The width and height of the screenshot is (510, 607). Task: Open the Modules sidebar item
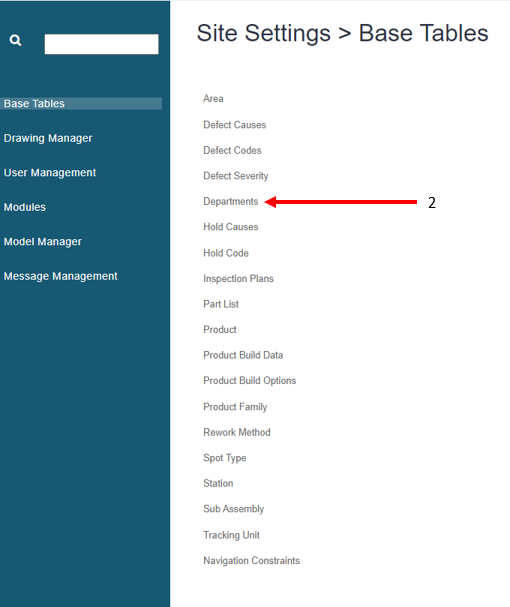(25, 207)
